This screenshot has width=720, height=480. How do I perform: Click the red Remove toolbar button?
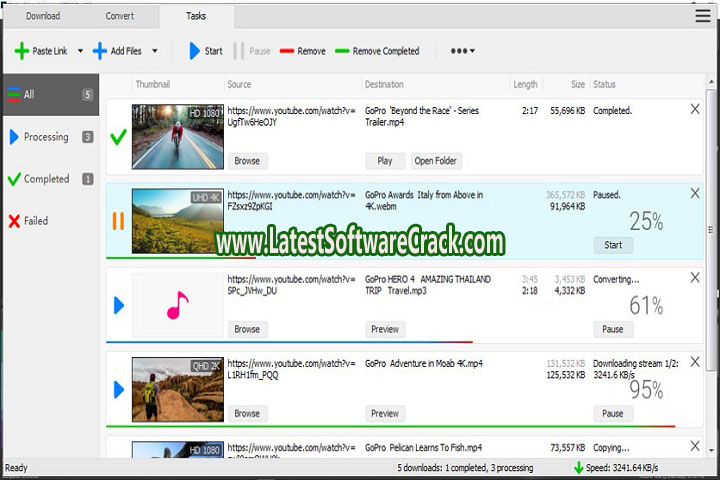(x=301, y=51)
